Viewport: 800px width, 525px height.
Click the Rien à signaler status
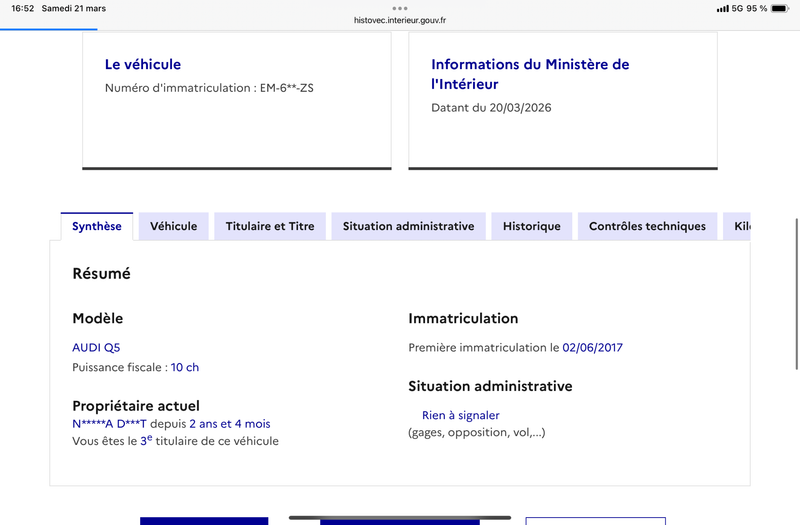460,415
